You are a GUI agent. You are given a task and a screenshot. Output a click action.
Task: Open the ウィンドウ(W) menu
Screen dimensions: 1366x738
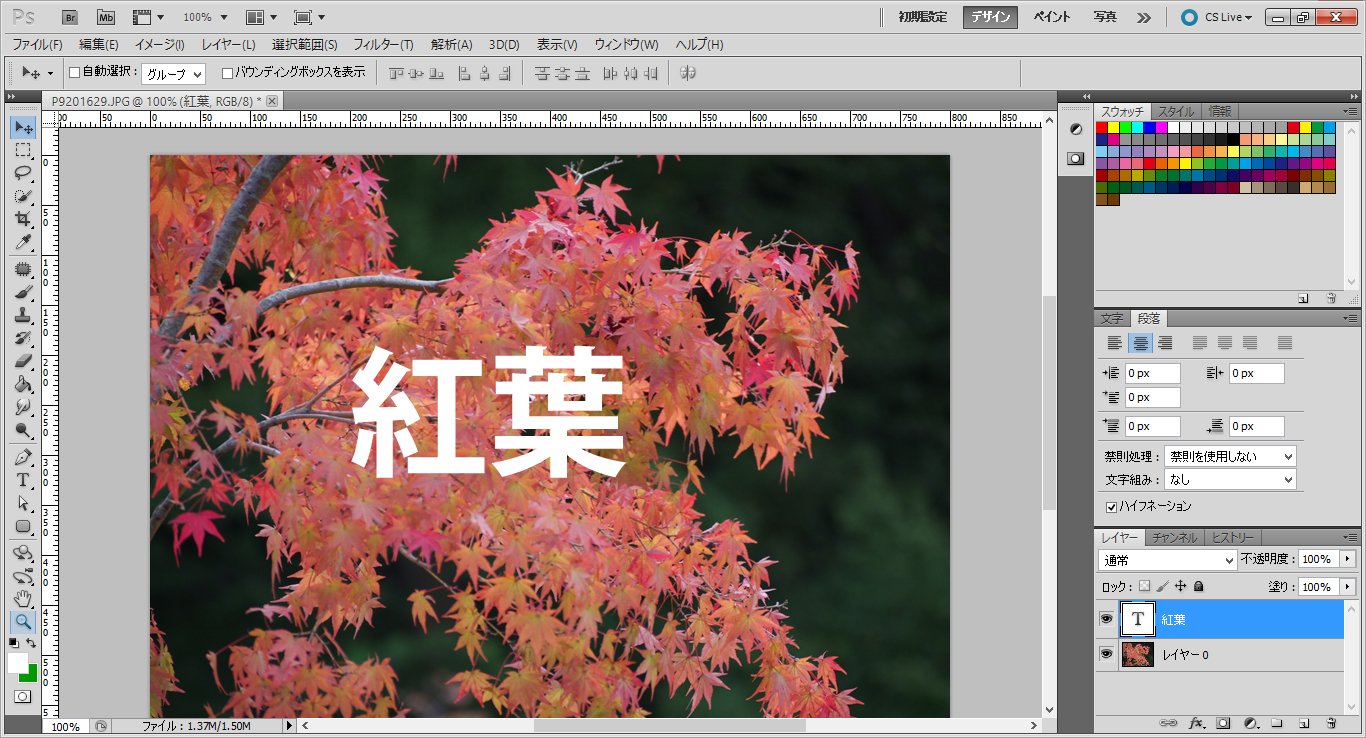point(626,45)
